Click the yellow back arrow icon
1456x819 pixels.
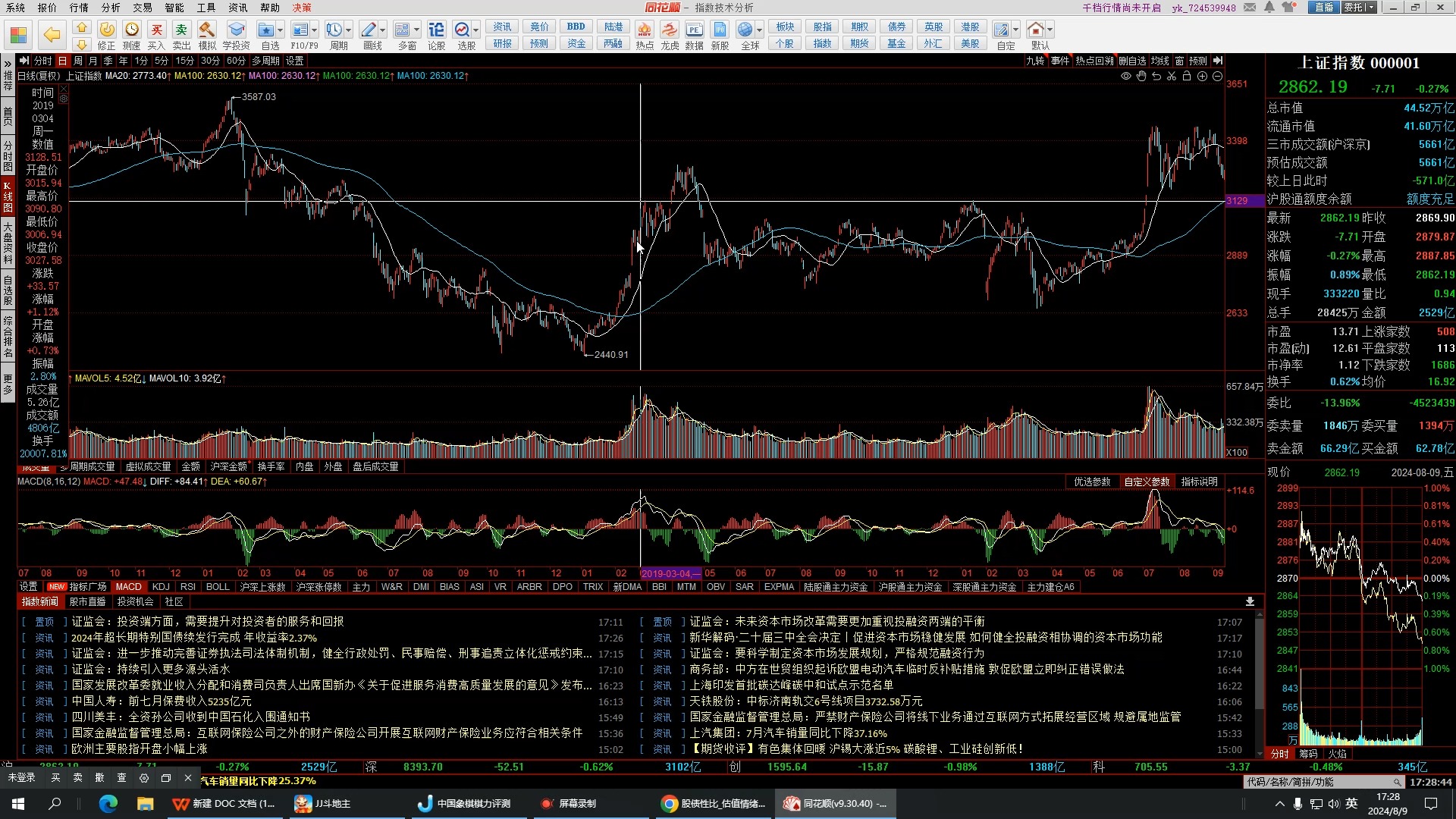tap(52, 34)
